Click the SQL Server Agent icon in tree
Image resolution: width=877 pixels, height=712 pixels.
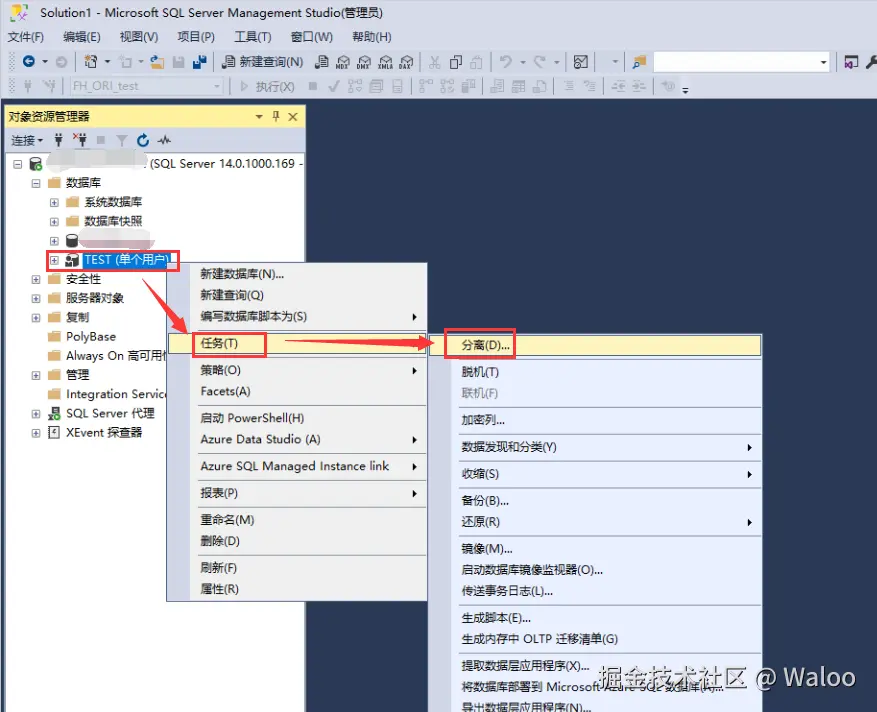(x=54, y=413)
